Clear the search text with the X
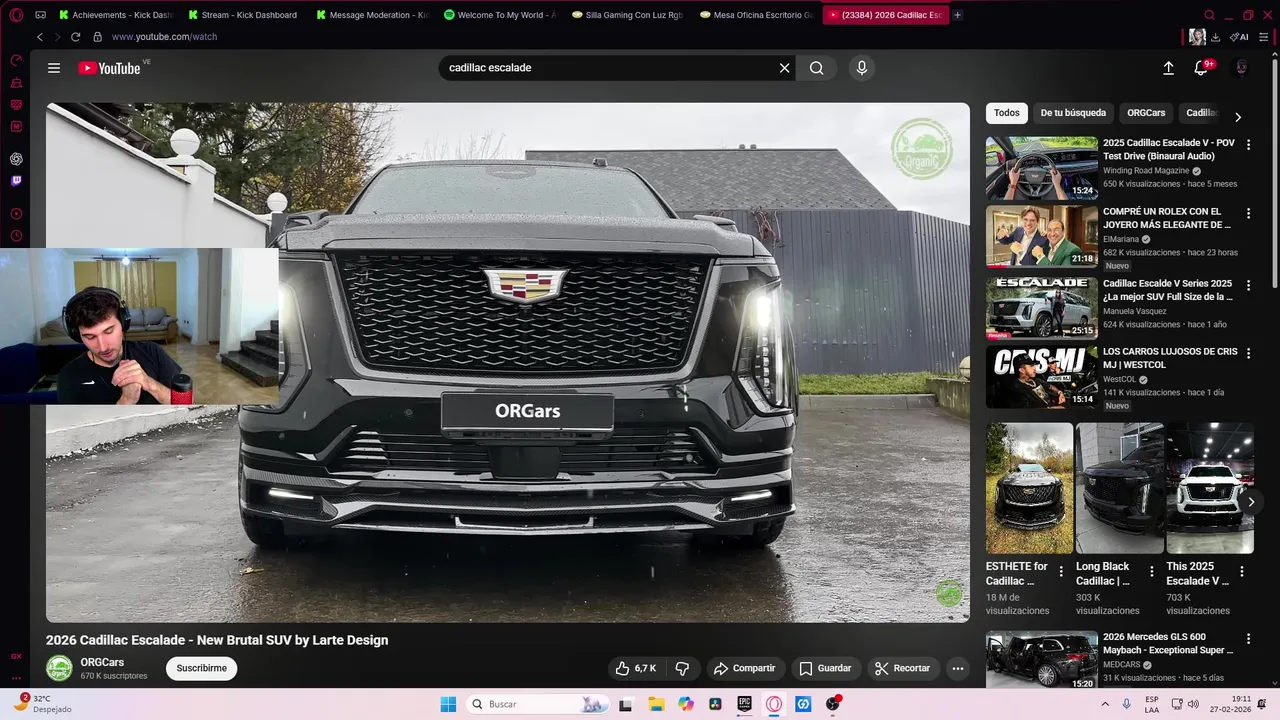Screen dimensions: 1280x720 point(785,68)
